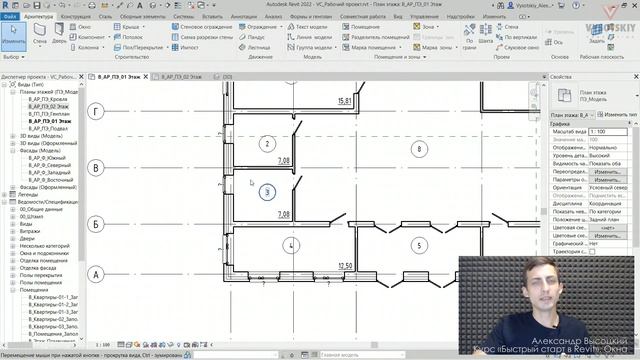Screen dimensions: 640x360
Task: Select Разделитель помещений tool
Action: coord(376,37)
